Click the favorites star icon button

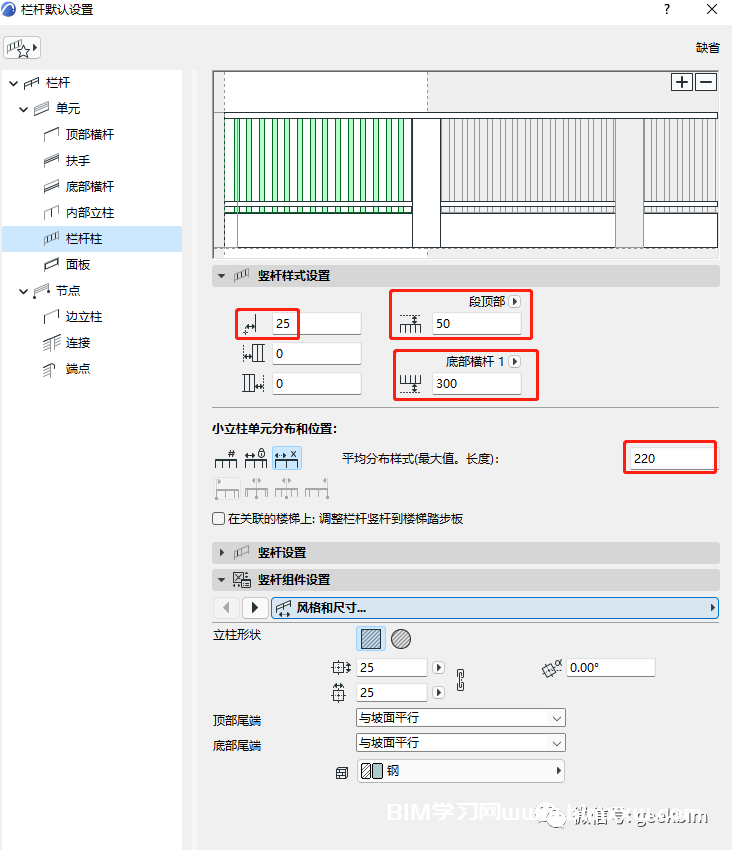(21, 47)
